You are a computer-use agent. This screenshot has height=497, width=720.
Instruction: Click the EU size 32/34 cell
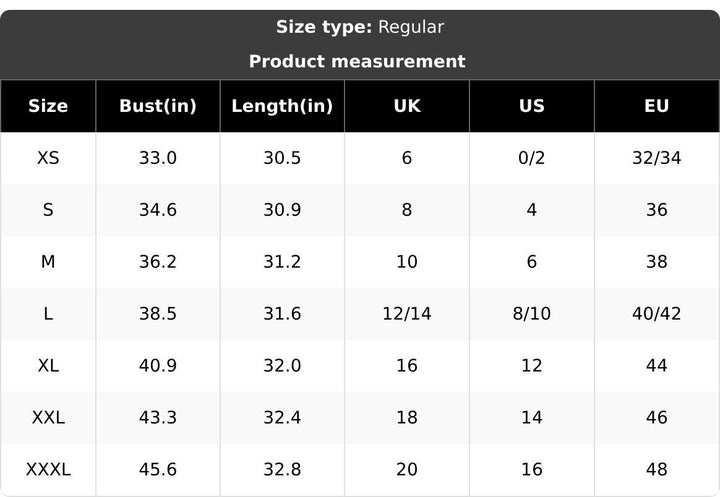[657, 158]
